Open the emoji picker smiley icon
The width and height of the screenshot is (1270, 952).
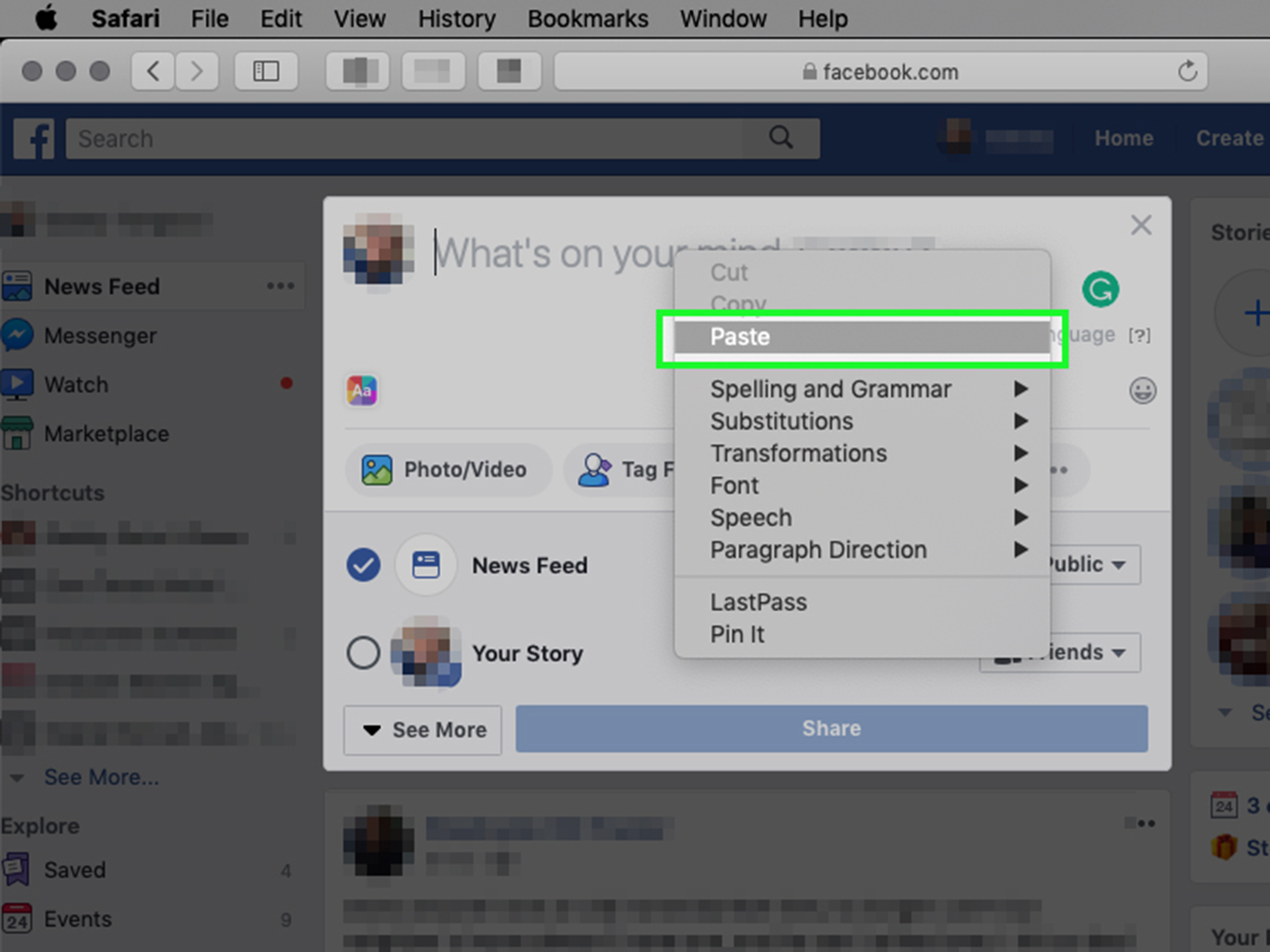click(x=1142, y=391)
